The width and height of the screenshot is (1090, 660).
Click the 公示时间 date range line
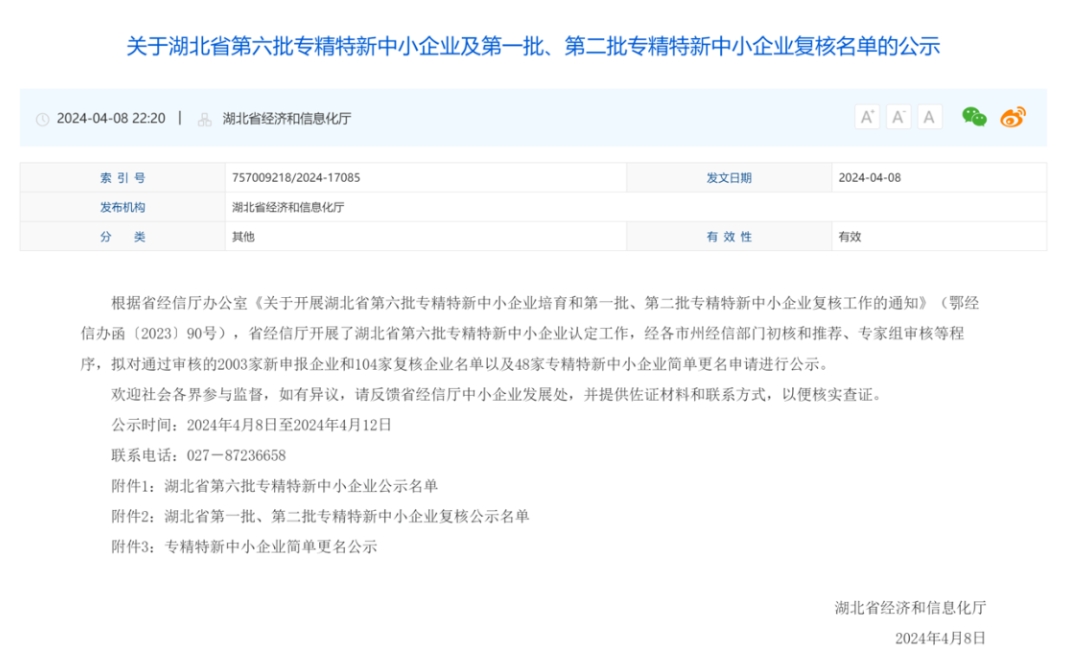[x=252, y=425]
